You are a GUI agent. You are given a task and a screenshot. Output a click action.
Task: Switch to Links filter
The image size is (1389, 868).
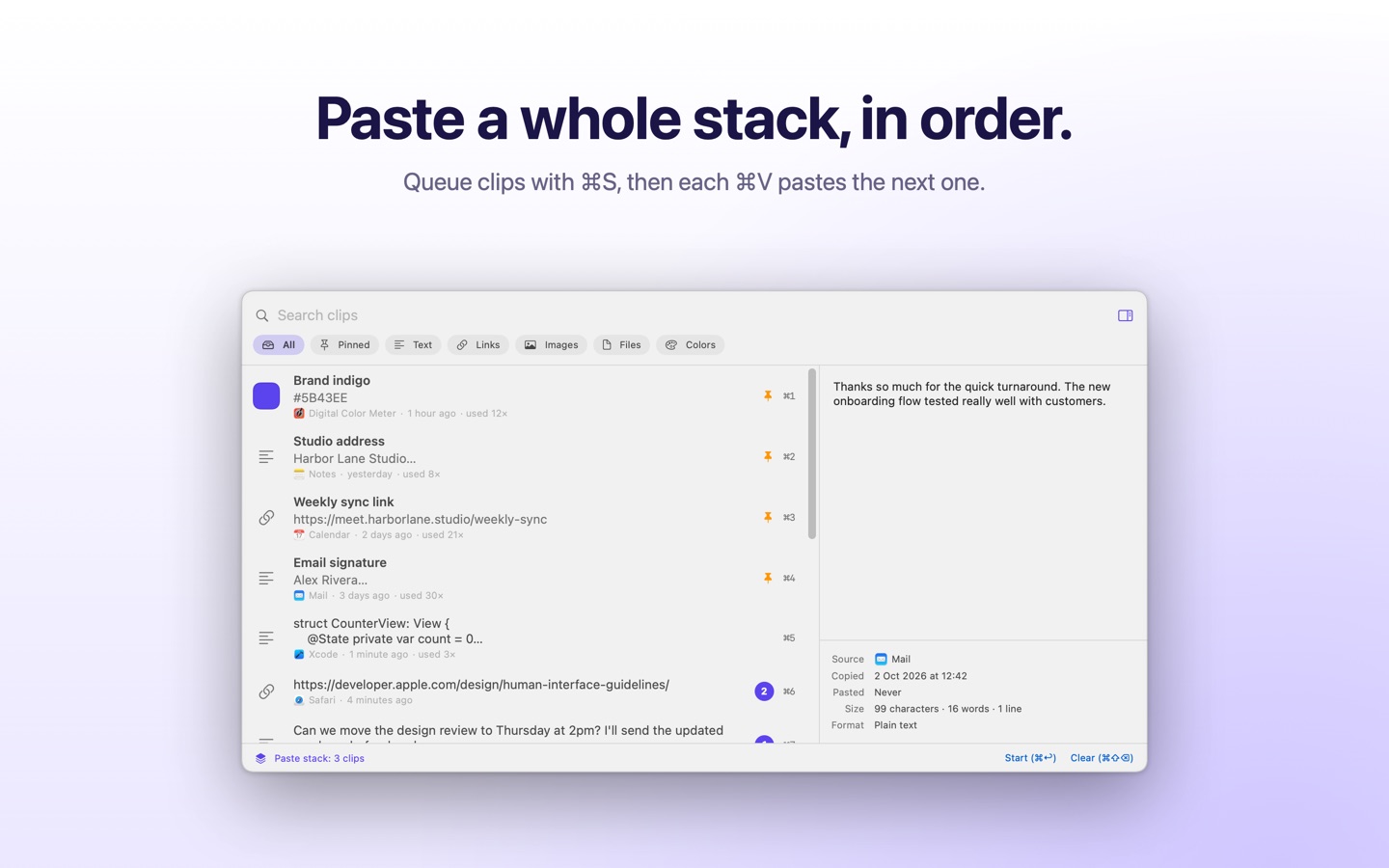(478, 344)
